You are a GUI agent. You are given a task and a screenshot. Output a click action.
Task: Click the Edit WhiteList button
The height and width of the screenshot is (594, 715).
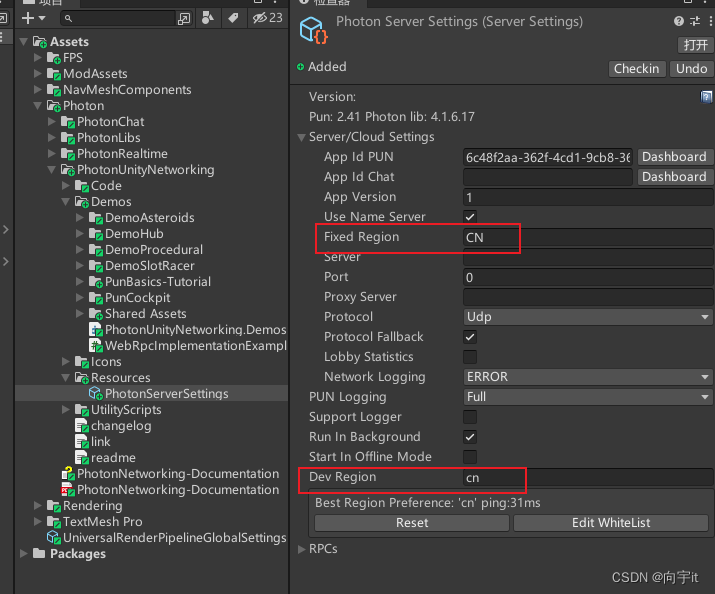click(611, 523)
